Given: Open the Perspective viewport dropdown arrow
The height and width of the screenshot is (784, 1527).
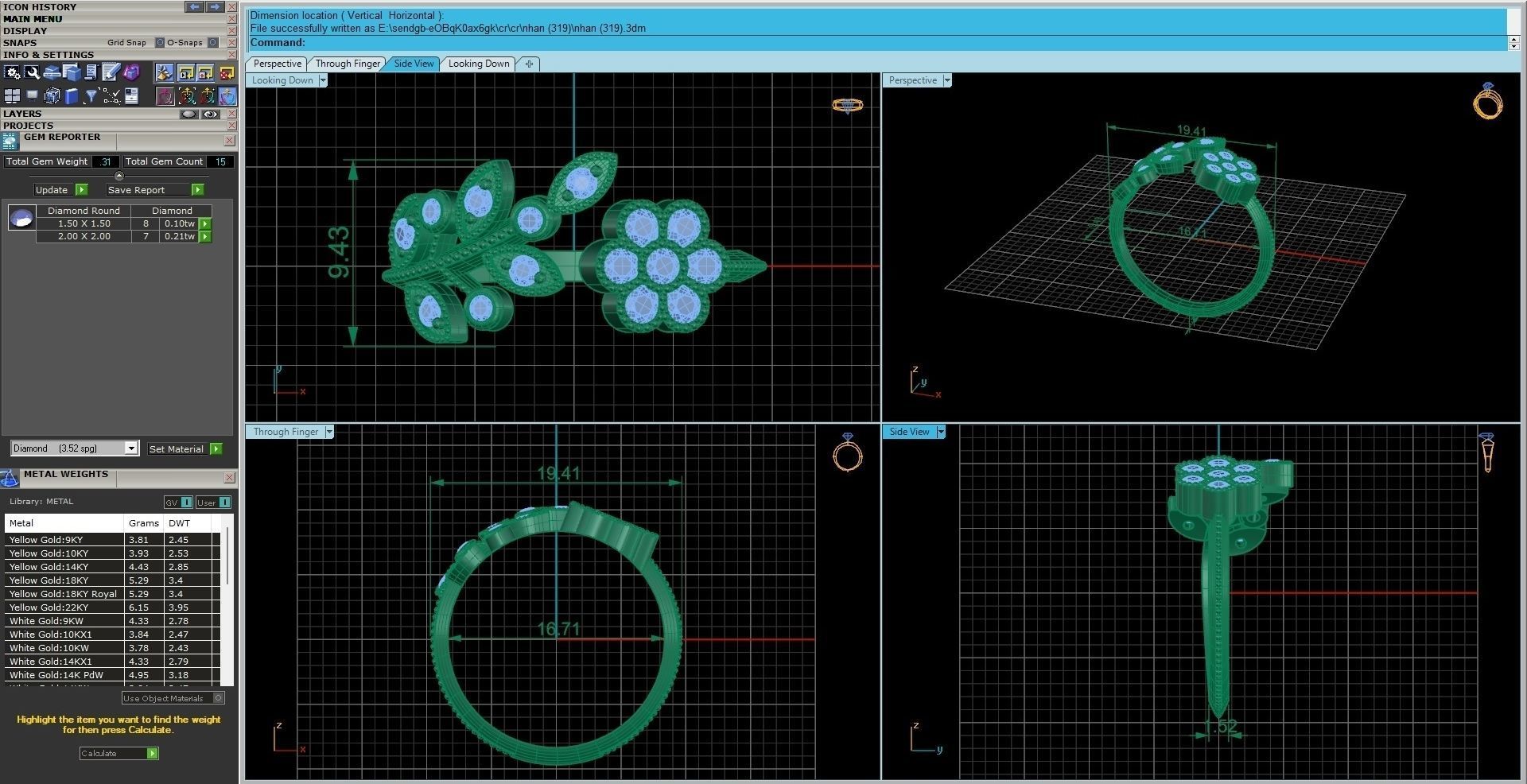Looking at the screenshot, I should [946, 80].
